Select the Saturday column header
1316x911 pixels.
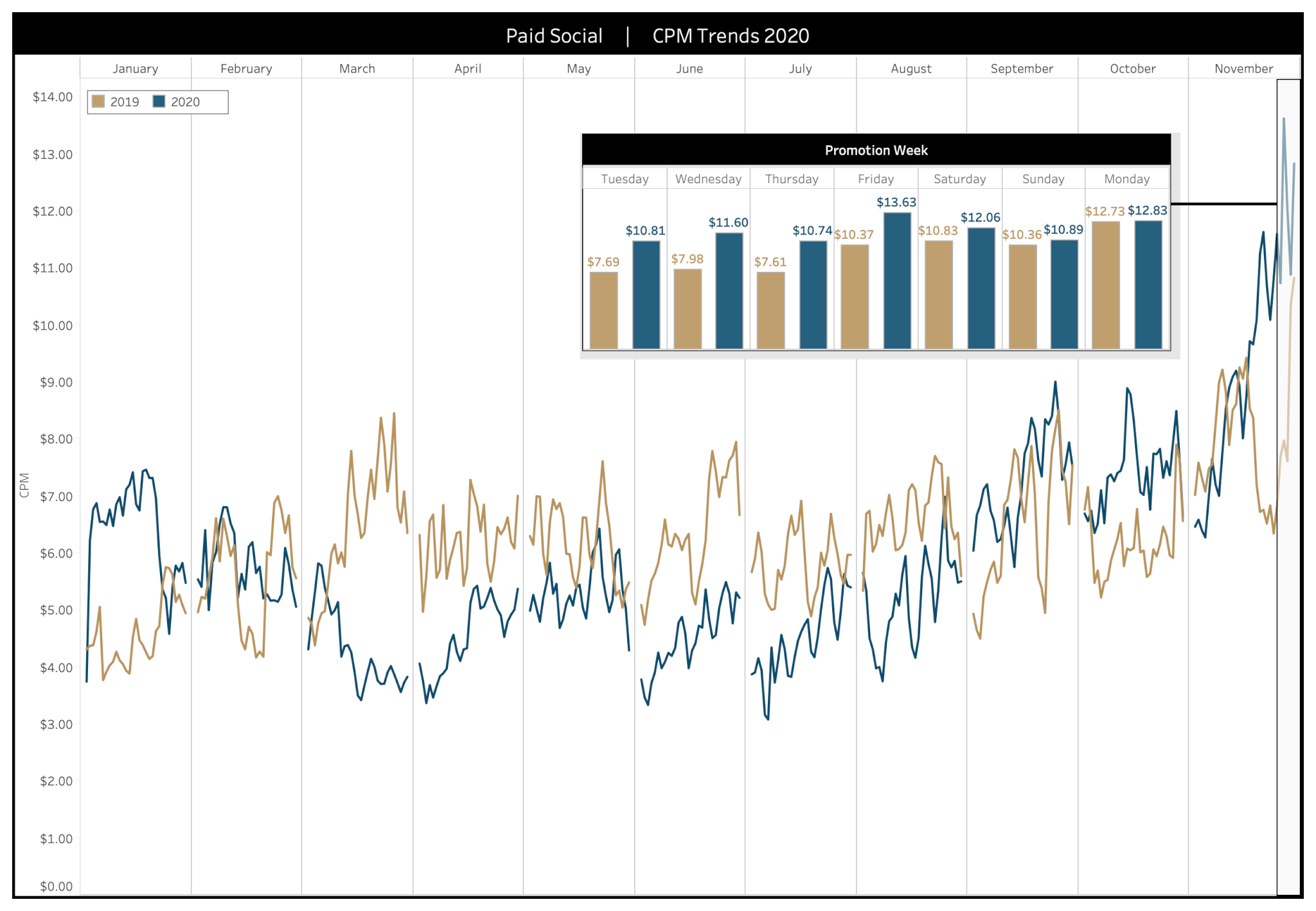point(959,179)
